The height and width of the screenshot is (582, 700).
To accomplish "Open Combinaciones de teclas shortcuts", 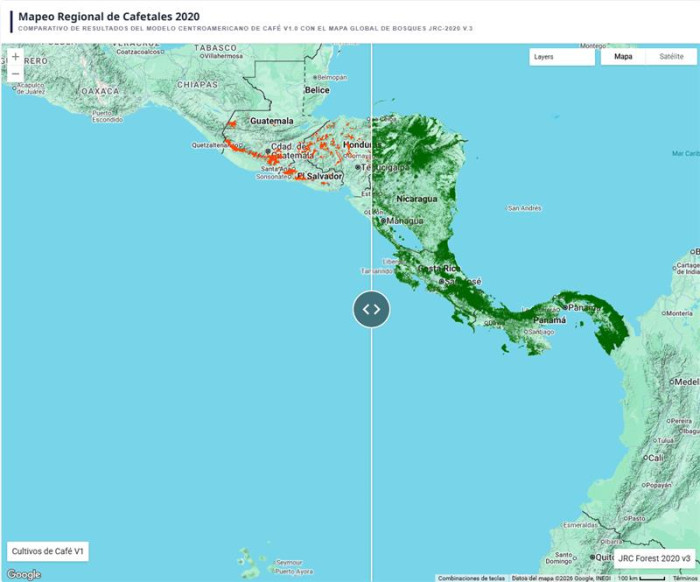I will [472, 578].
